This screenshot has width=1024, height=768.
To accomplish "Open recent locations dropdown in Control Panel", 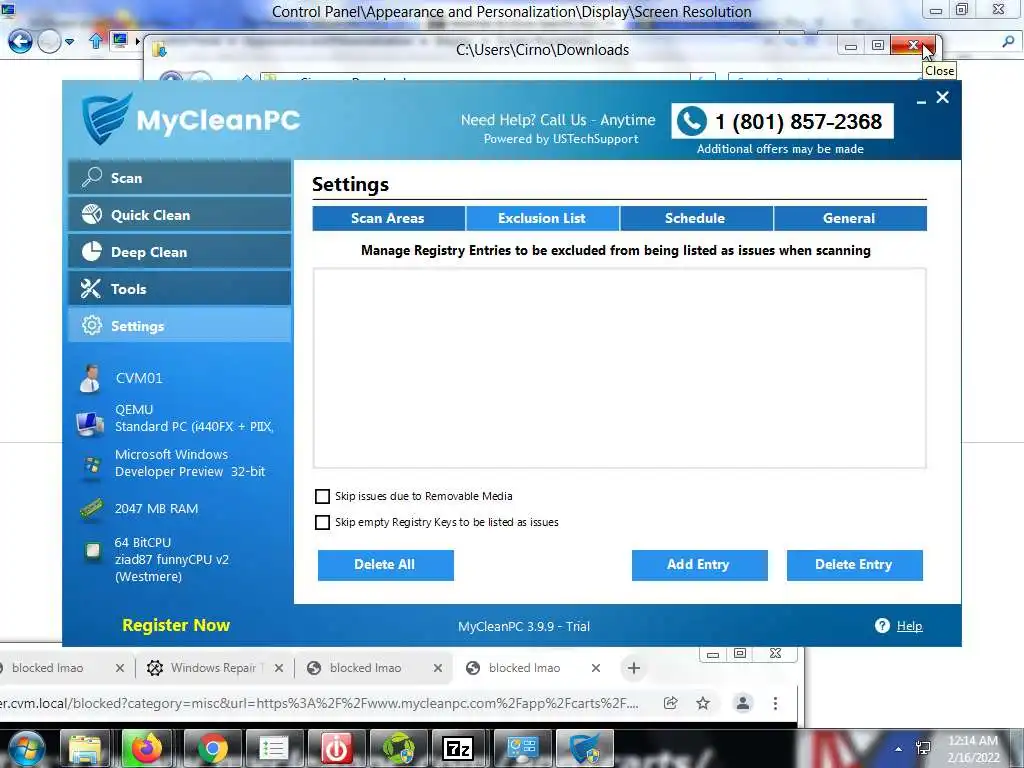I will pos(70,42).
